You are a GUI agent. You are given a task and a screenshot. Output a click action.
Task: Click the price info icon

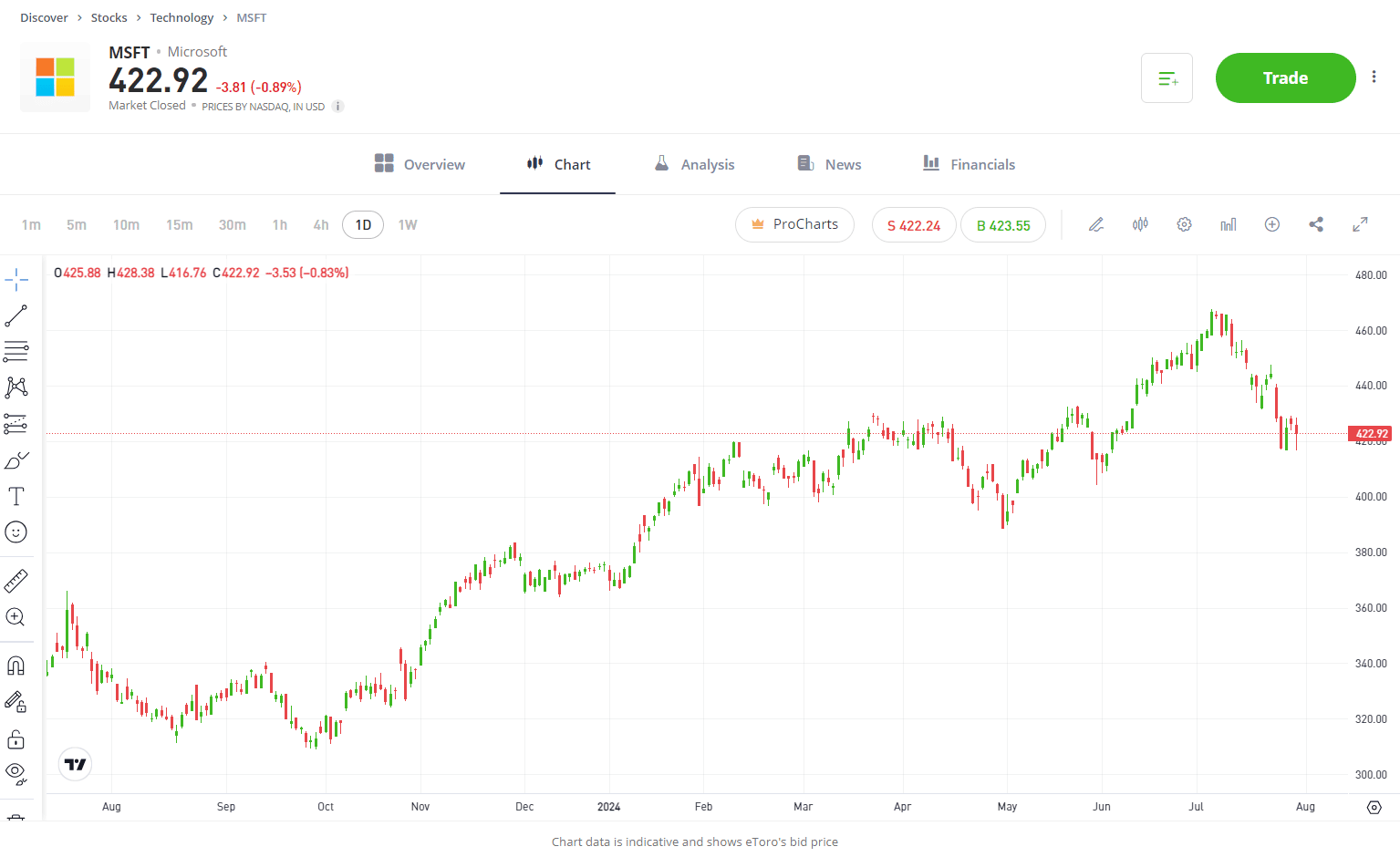[337, 107]
